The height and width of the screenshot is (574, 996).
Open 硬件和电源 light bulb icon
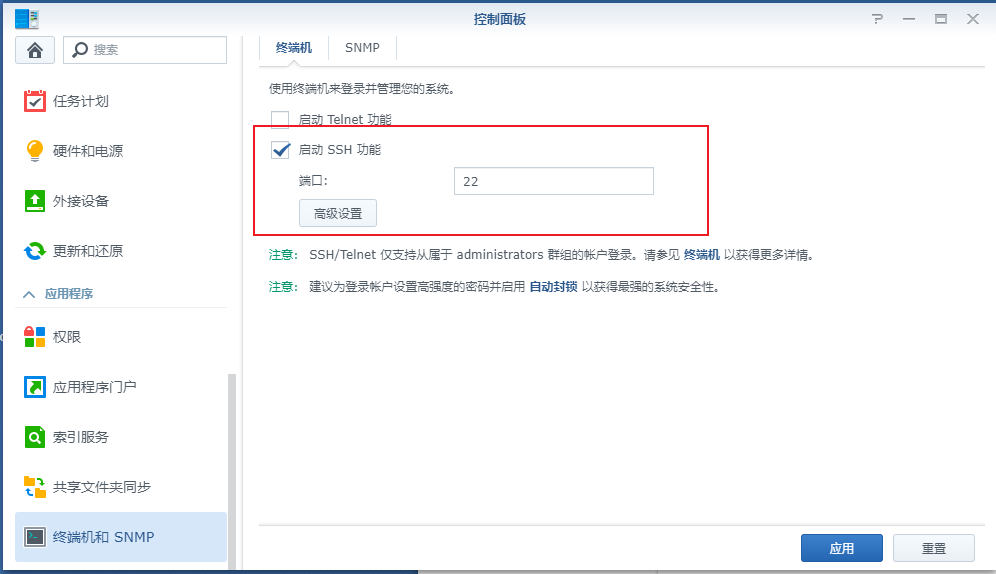34,151
